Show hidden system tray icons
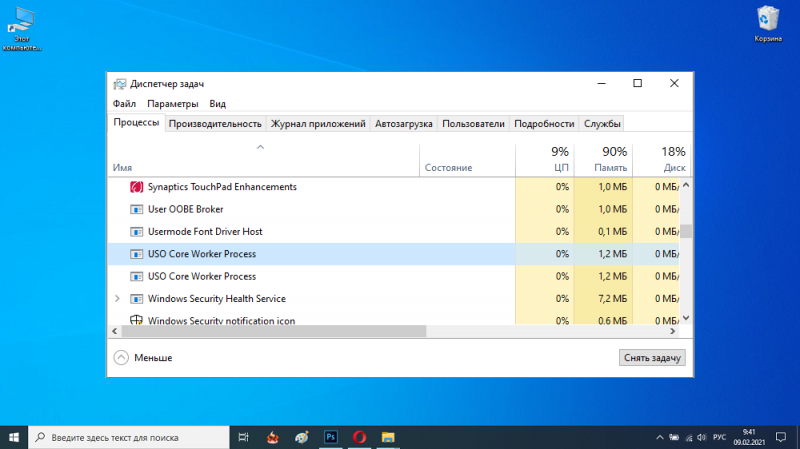800x449 pixels. (660, 437)
